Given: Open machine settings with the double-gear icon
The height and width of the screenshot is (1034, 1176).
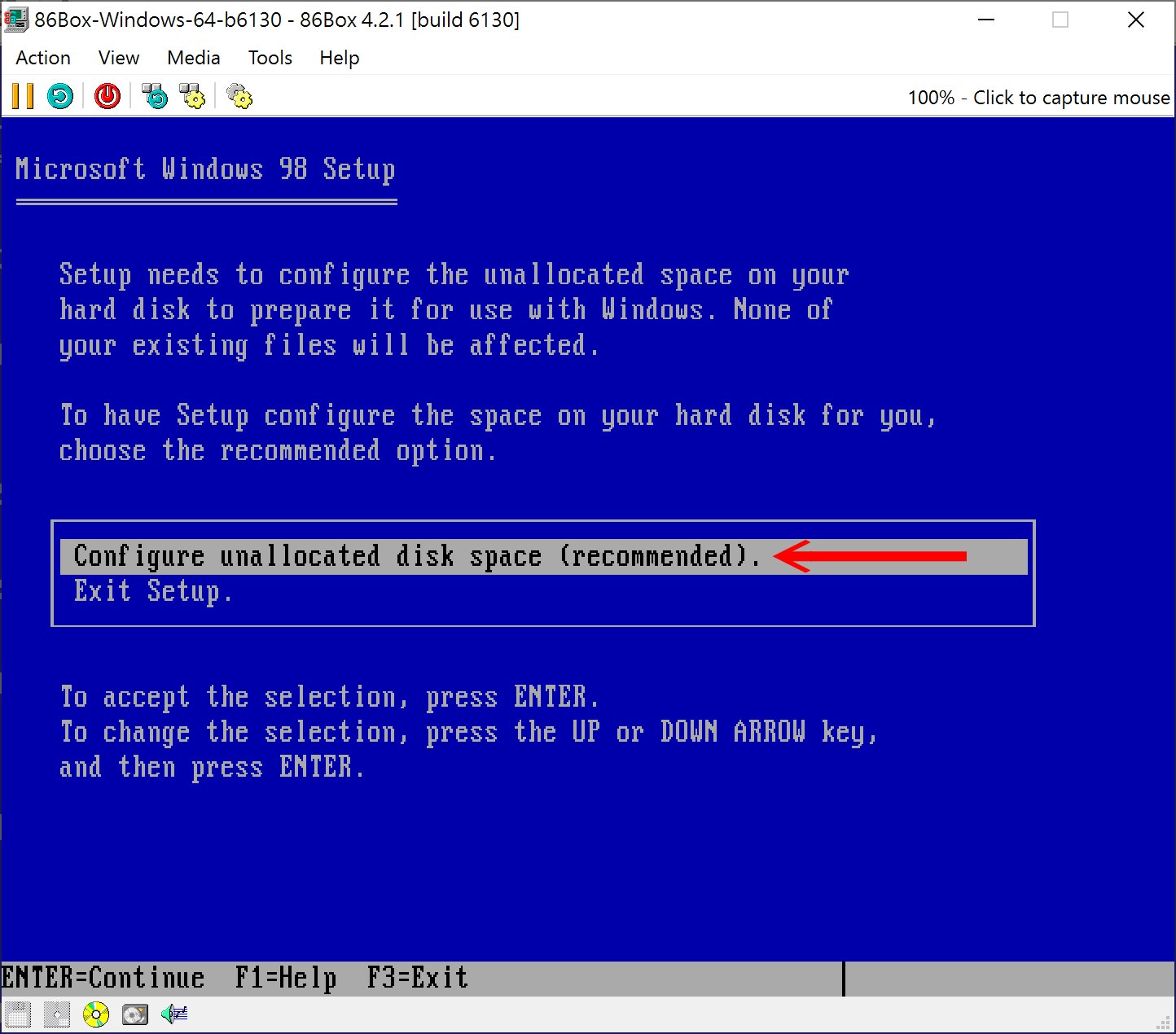Looking at the screenshot, I should tap(239, 97).
